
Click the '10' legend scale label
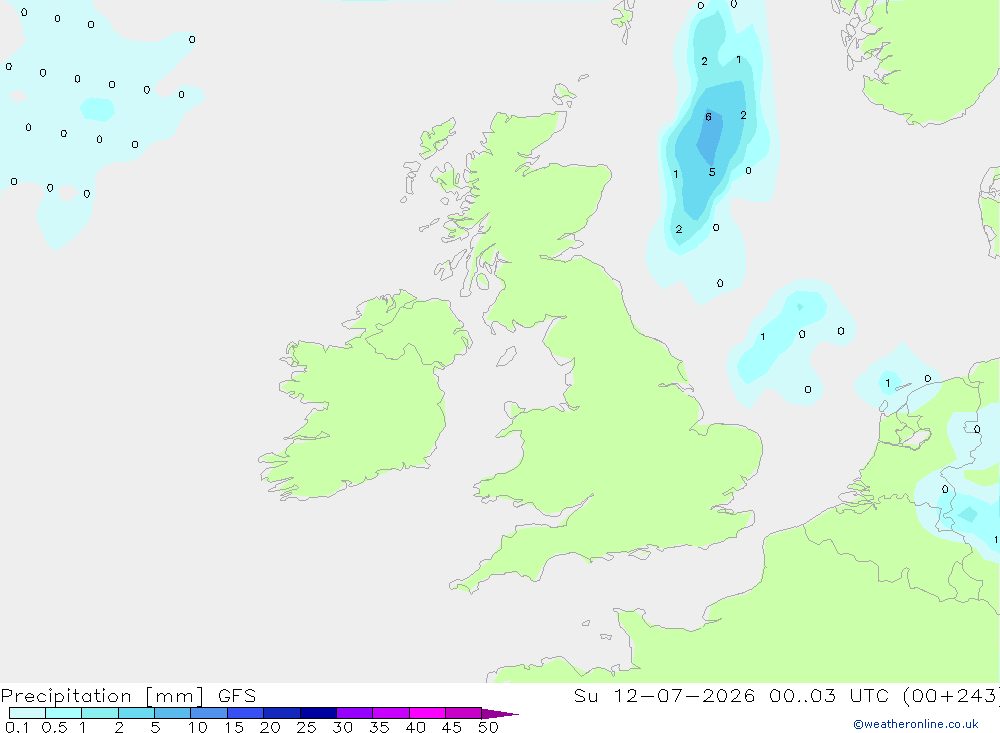(198, 727)
